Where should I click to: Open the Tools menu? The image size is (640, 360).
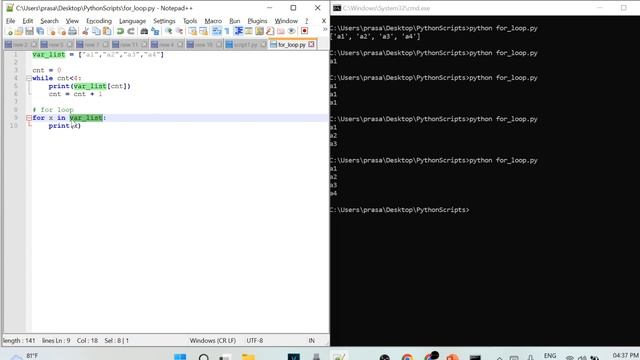190,21
